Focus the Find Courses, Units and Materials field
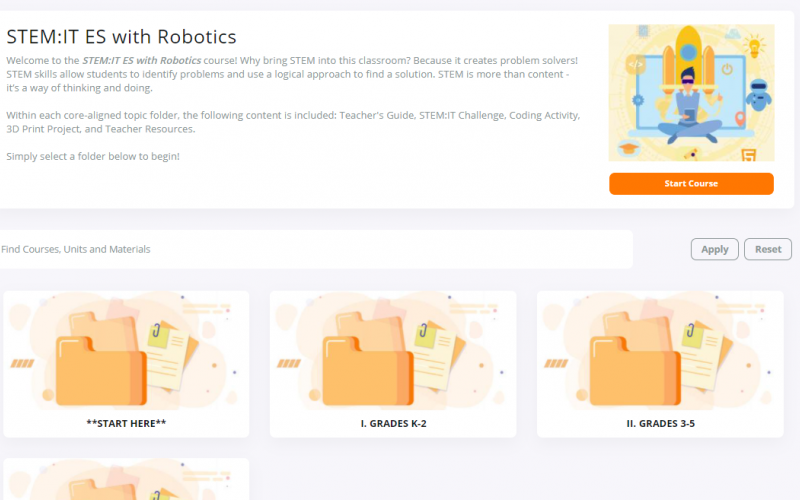 [x=315, y=249]
